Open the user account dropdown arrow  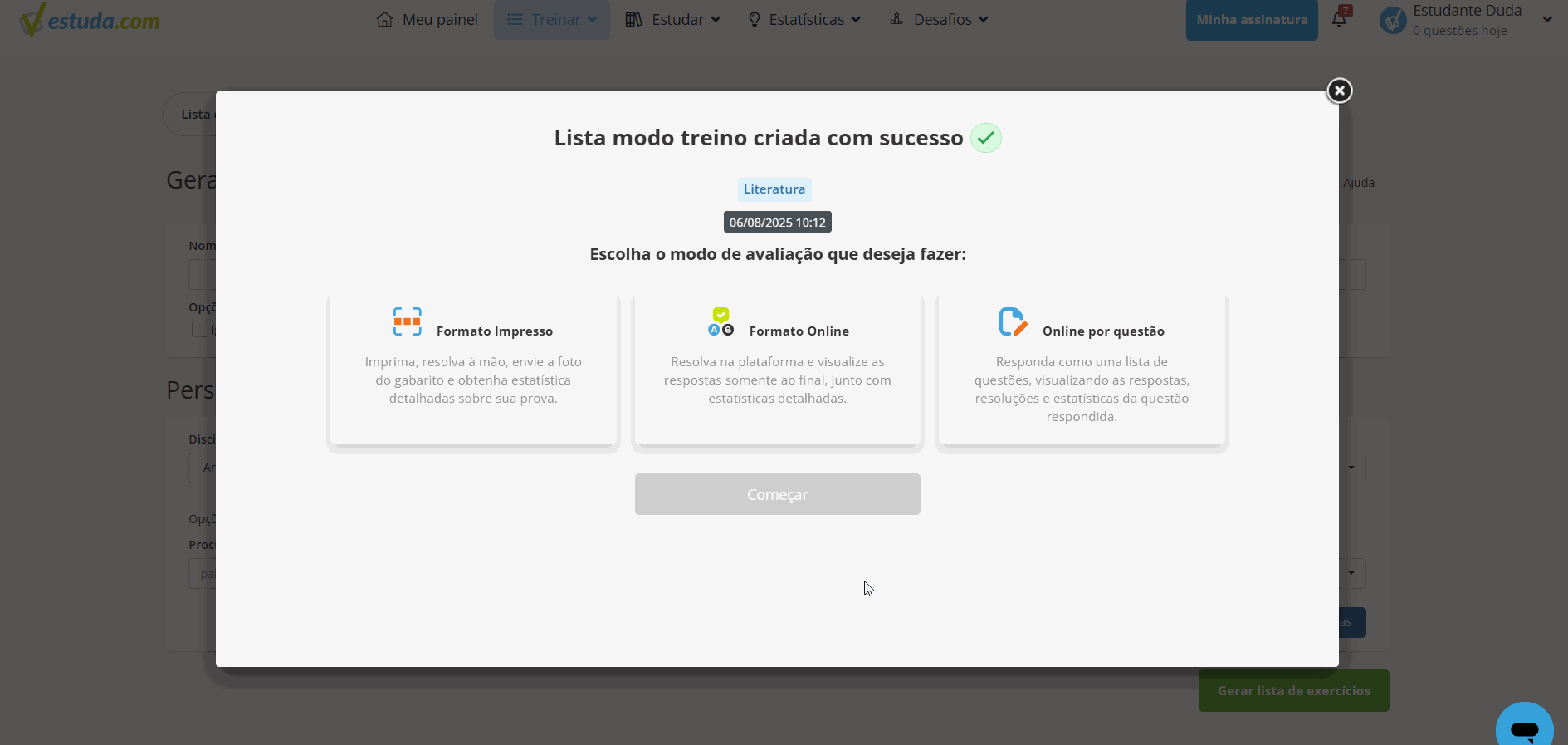click(x=1547, y=19)
